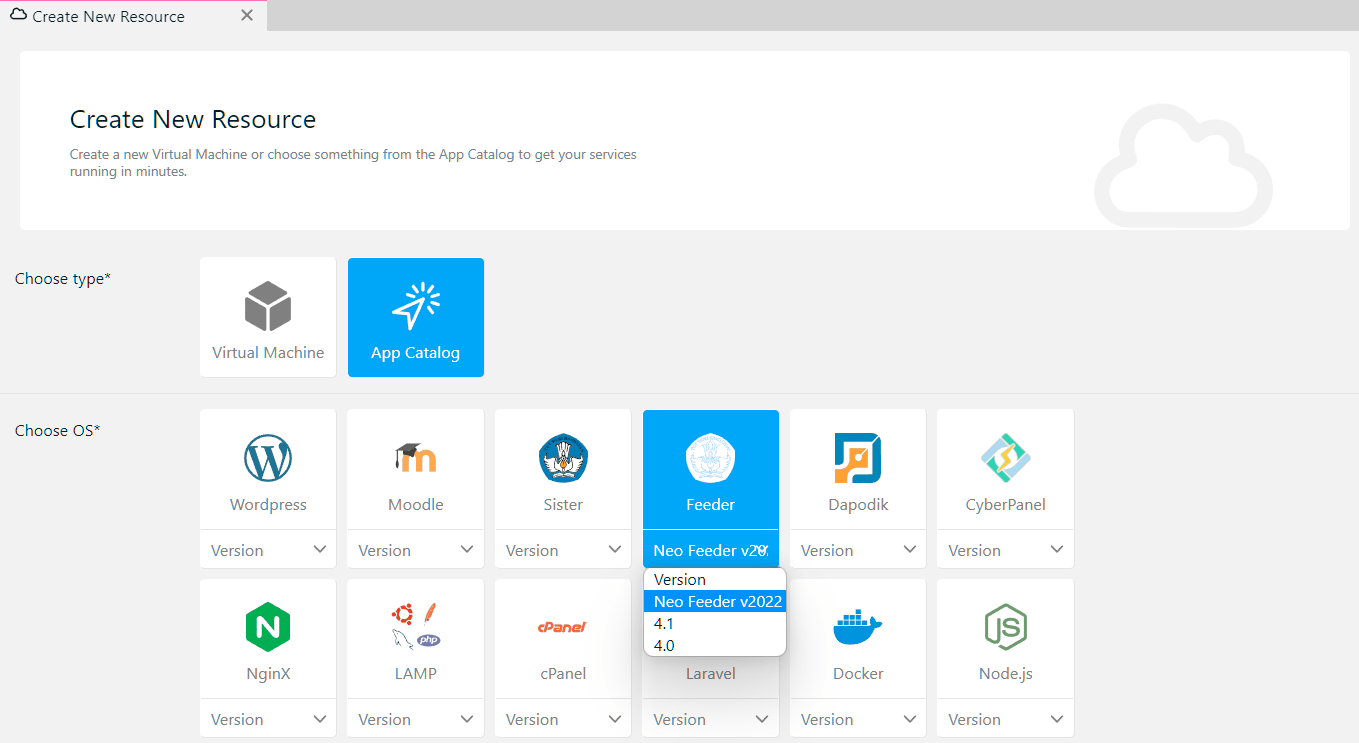Pick the Sister app icon
Viewport: 1359px width, 743px height.
pos(563,459)
